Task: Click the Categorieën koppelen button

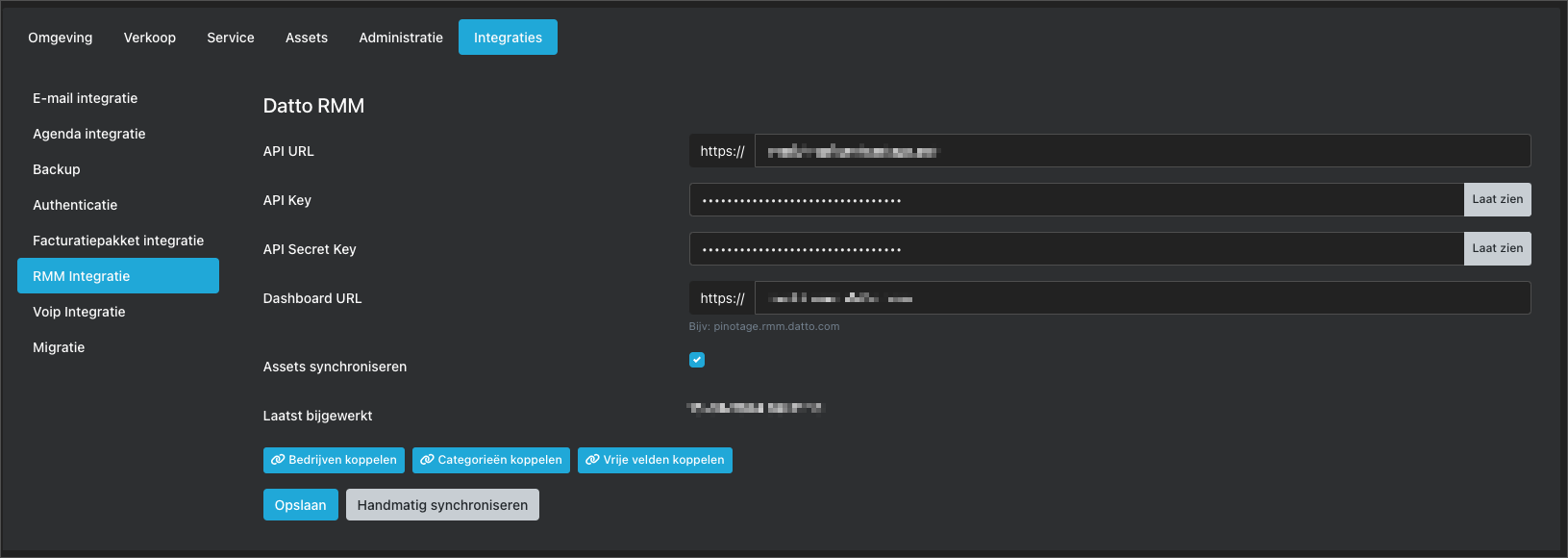Action: pos(491,460)
